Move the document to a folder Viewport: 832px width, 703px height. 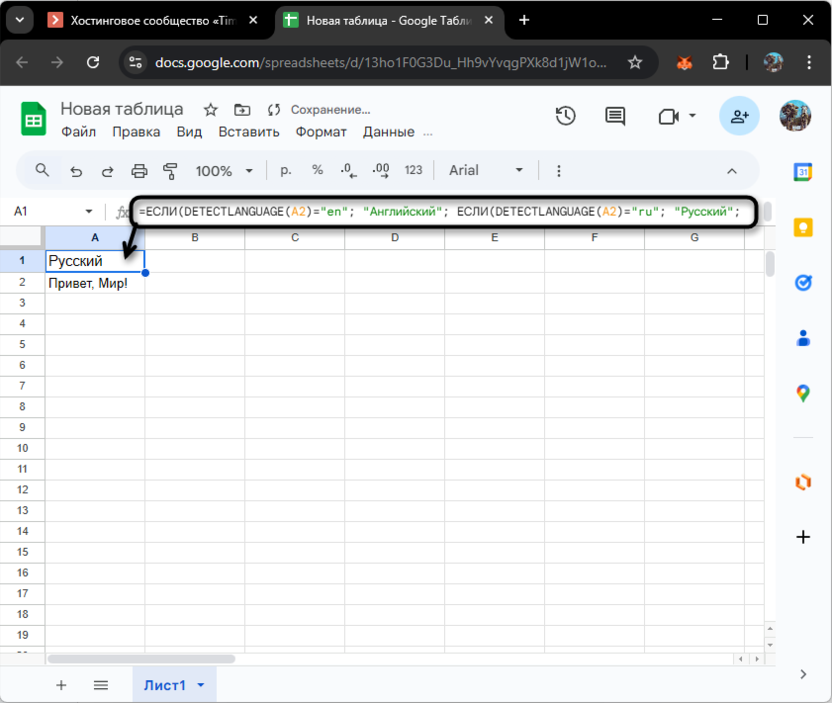(242, 110)
